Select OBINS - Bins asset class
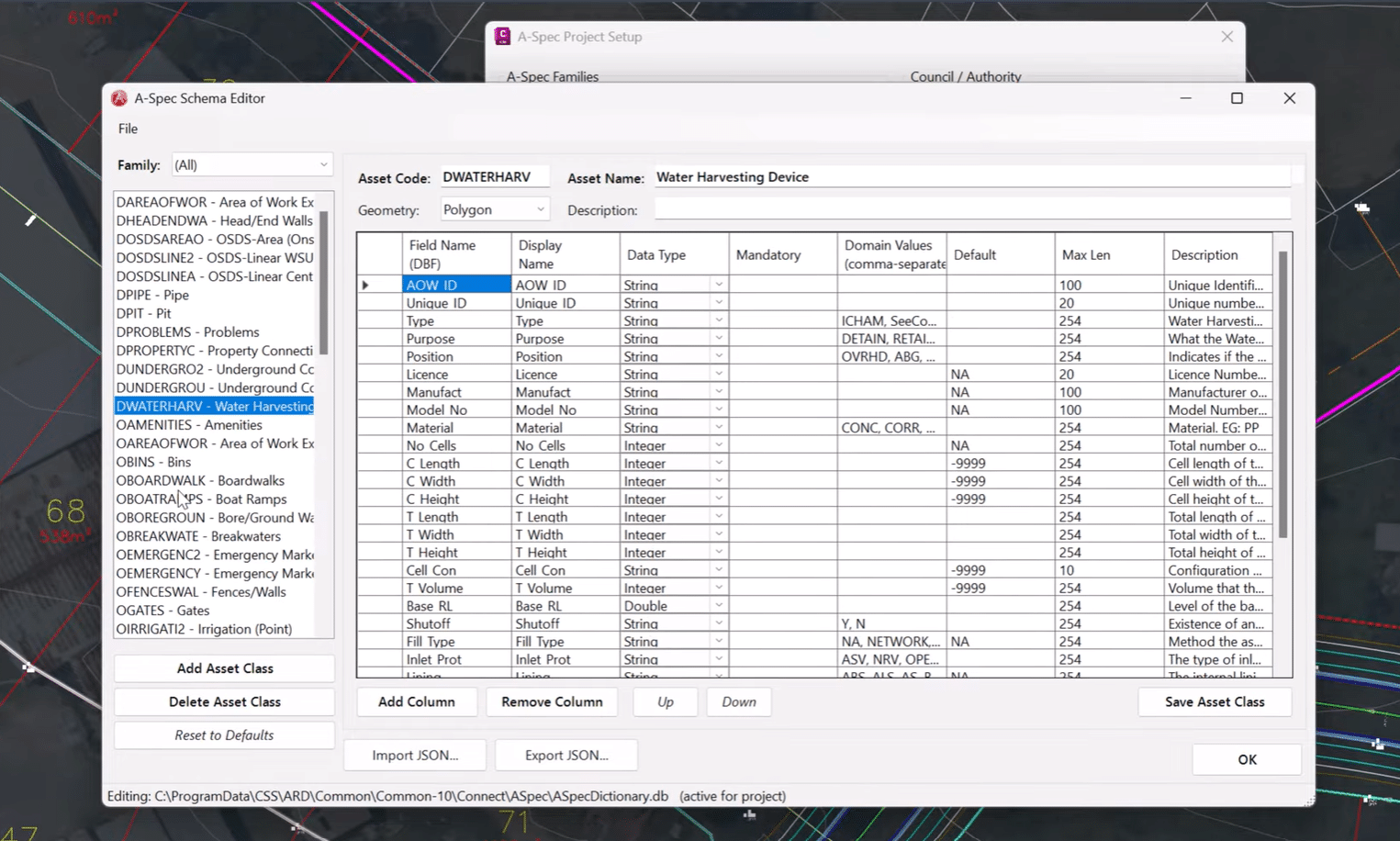Screen dimensions: 1400x841 [x=214, y=462]
